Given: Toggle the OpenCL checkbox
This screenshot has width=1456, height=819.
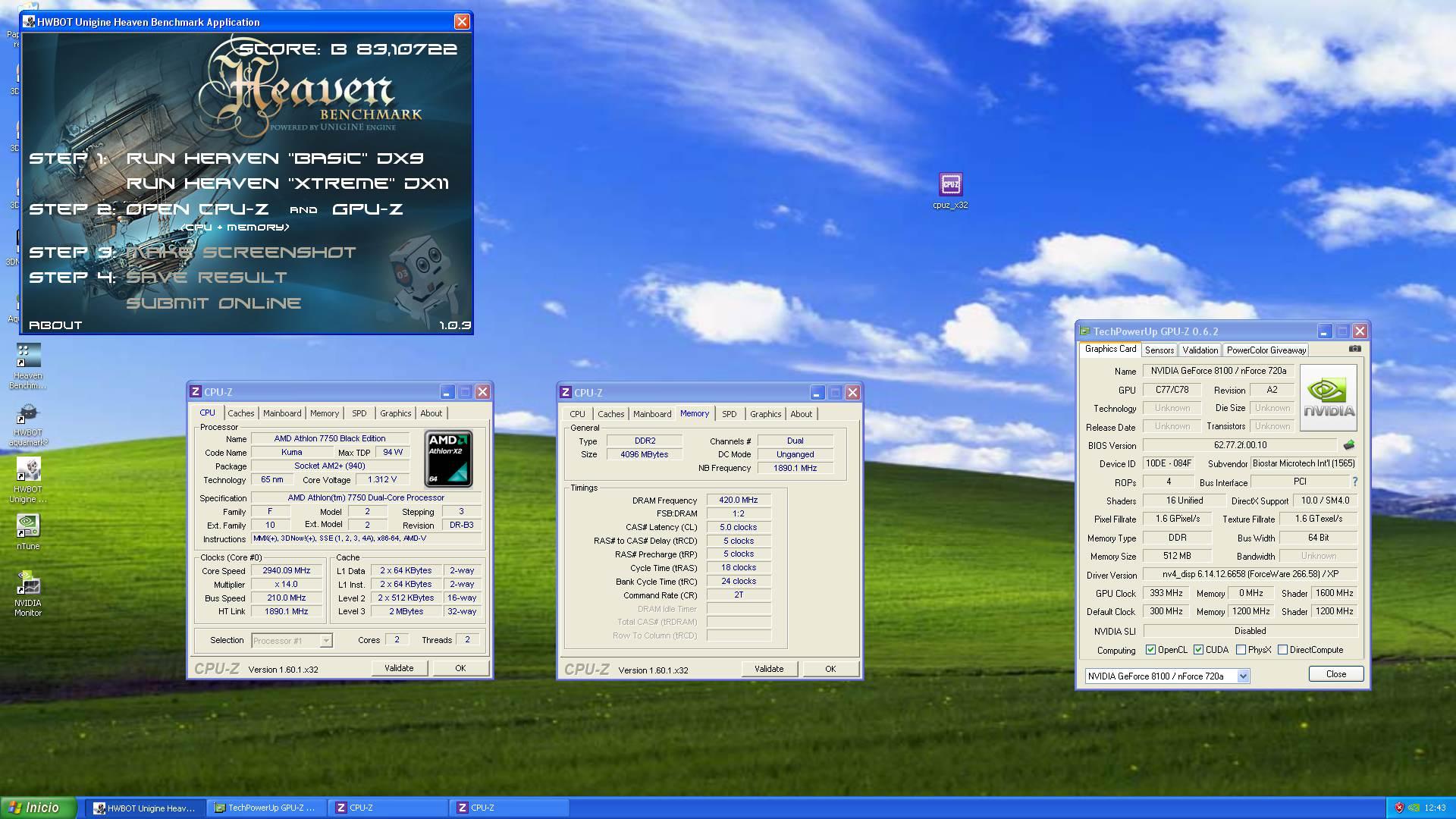Looking at the screenshot, I should coord(1151,650).
